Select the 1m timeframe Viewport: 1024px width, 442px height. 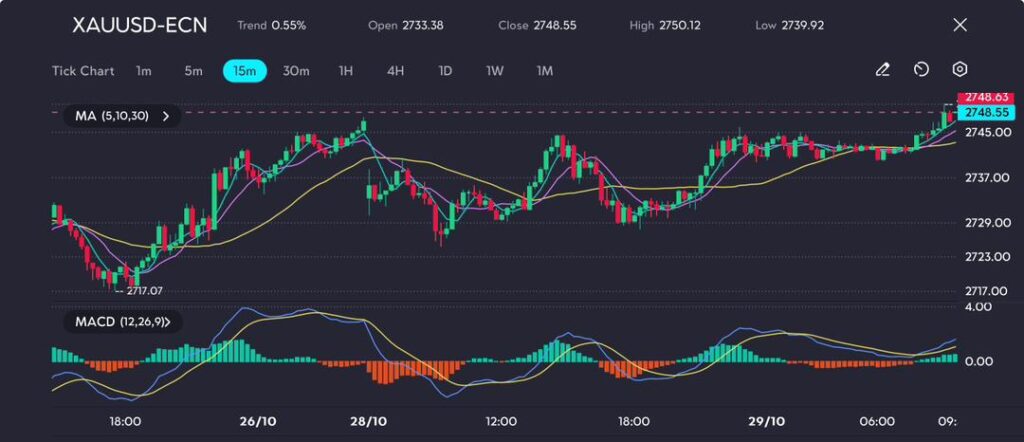point(144,71)
